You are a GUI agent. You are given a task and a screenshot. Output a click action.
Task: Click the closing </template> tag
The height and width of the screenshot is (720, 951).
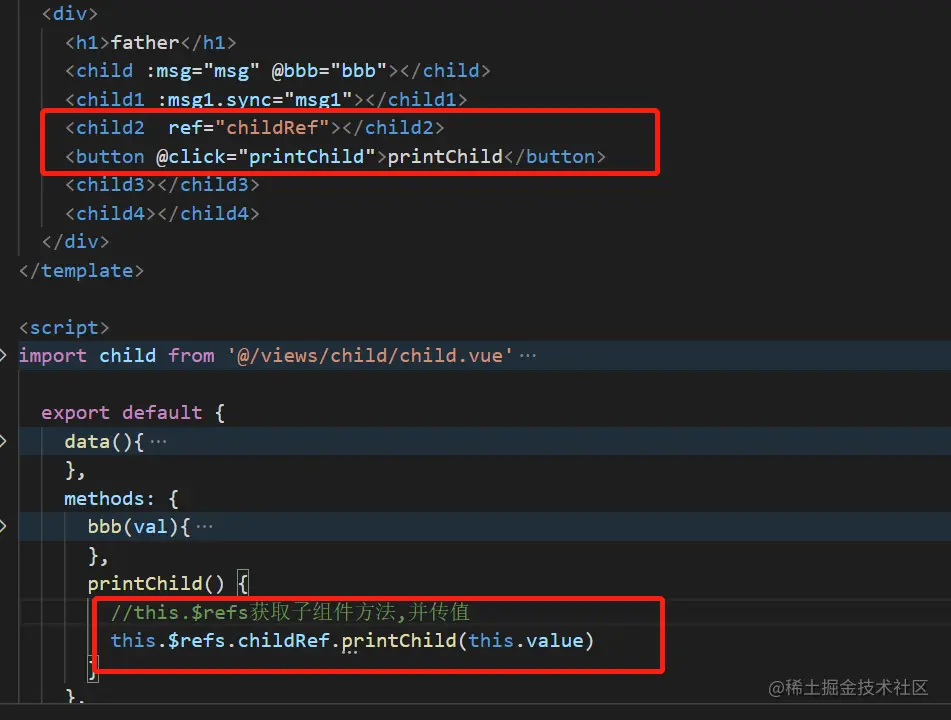tap(81, 271)
